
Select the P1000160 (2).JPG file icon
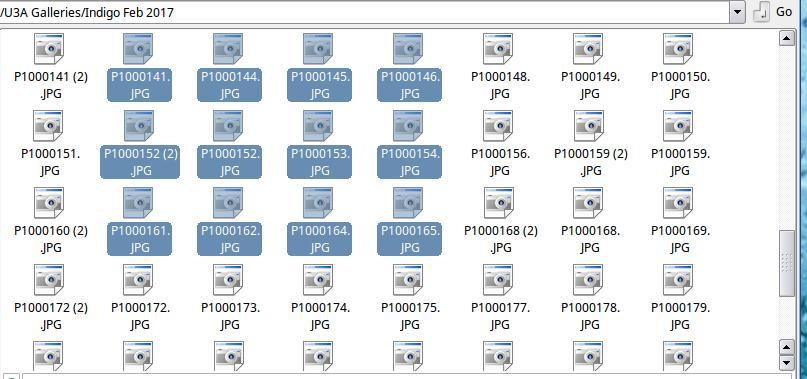[49, 203]
